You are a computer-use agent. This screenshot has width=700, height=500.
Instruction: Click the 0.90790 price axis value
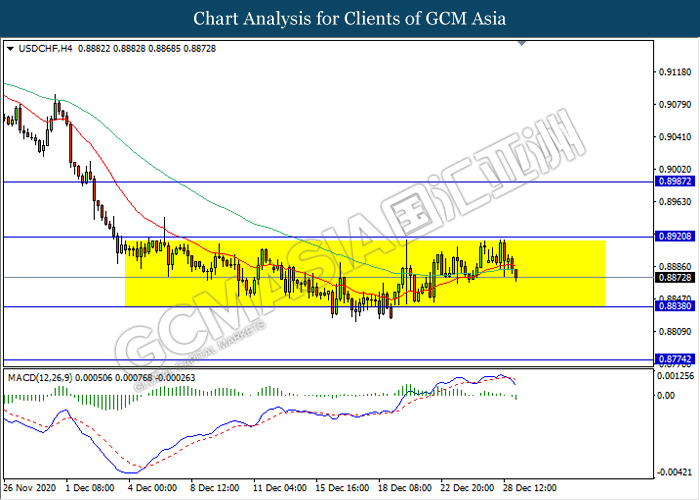[675, 104]
